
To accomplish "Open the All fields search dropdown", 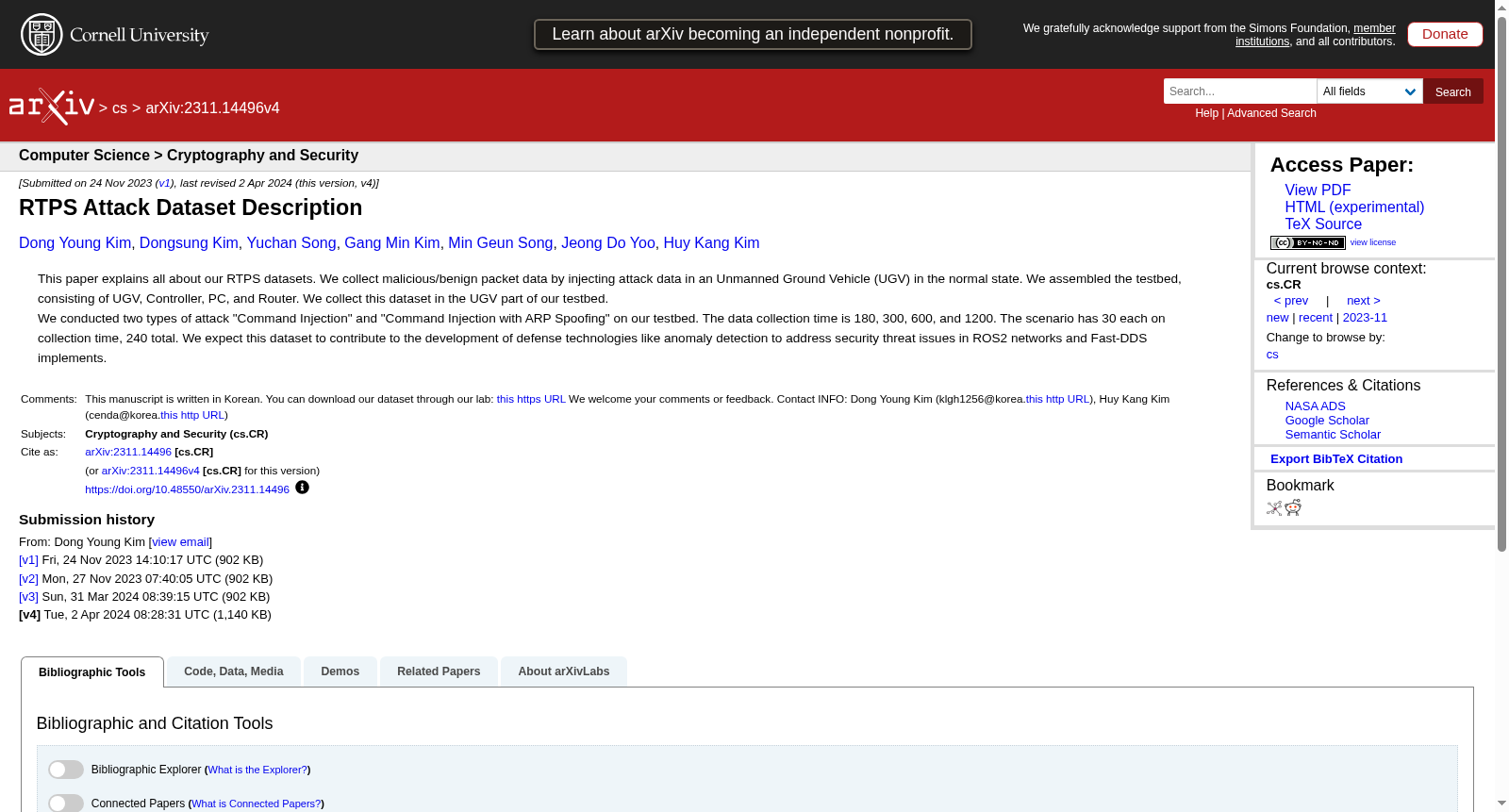I will click(x=1369, y=91).
